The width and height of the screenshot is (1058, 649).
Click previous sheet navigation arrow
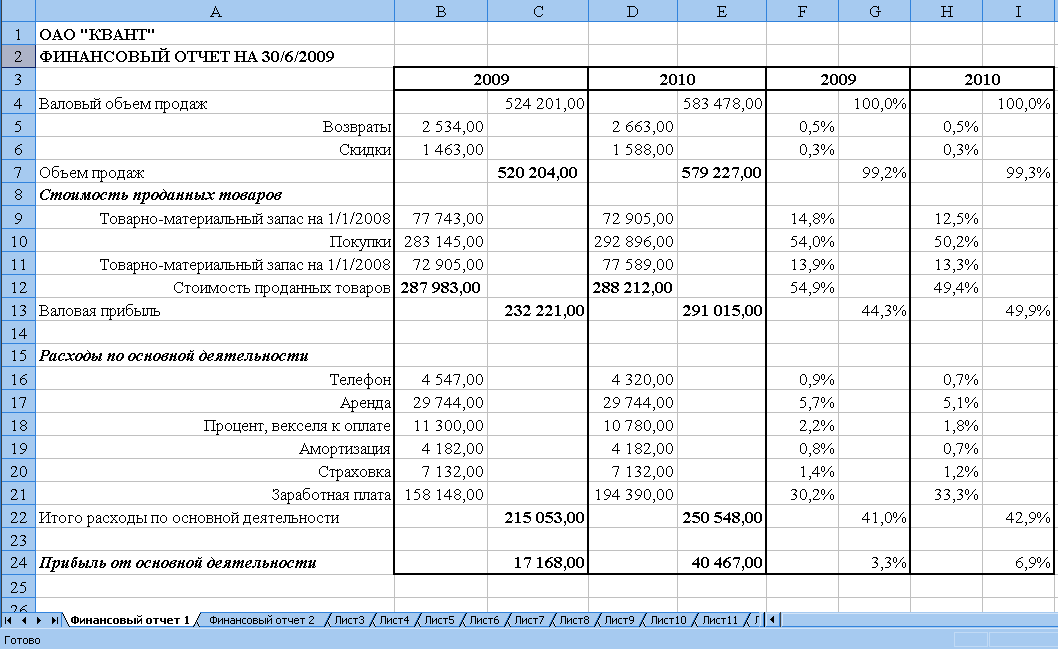coord(24,620)
